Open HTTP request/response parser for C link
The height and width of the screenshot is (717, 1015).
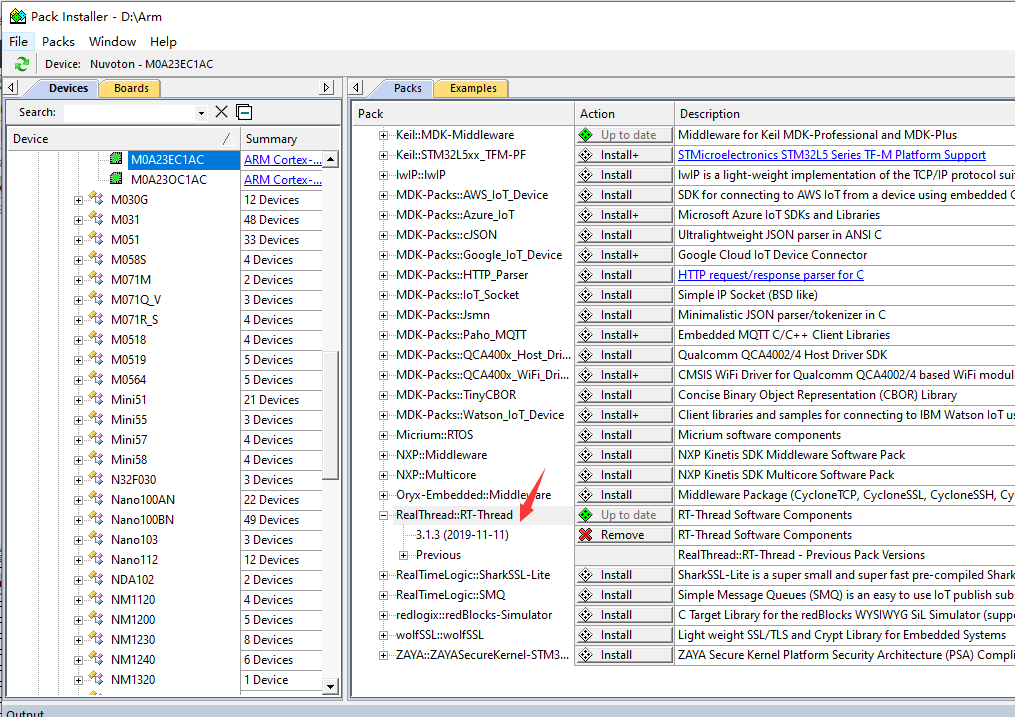click(x=770, y=275)
